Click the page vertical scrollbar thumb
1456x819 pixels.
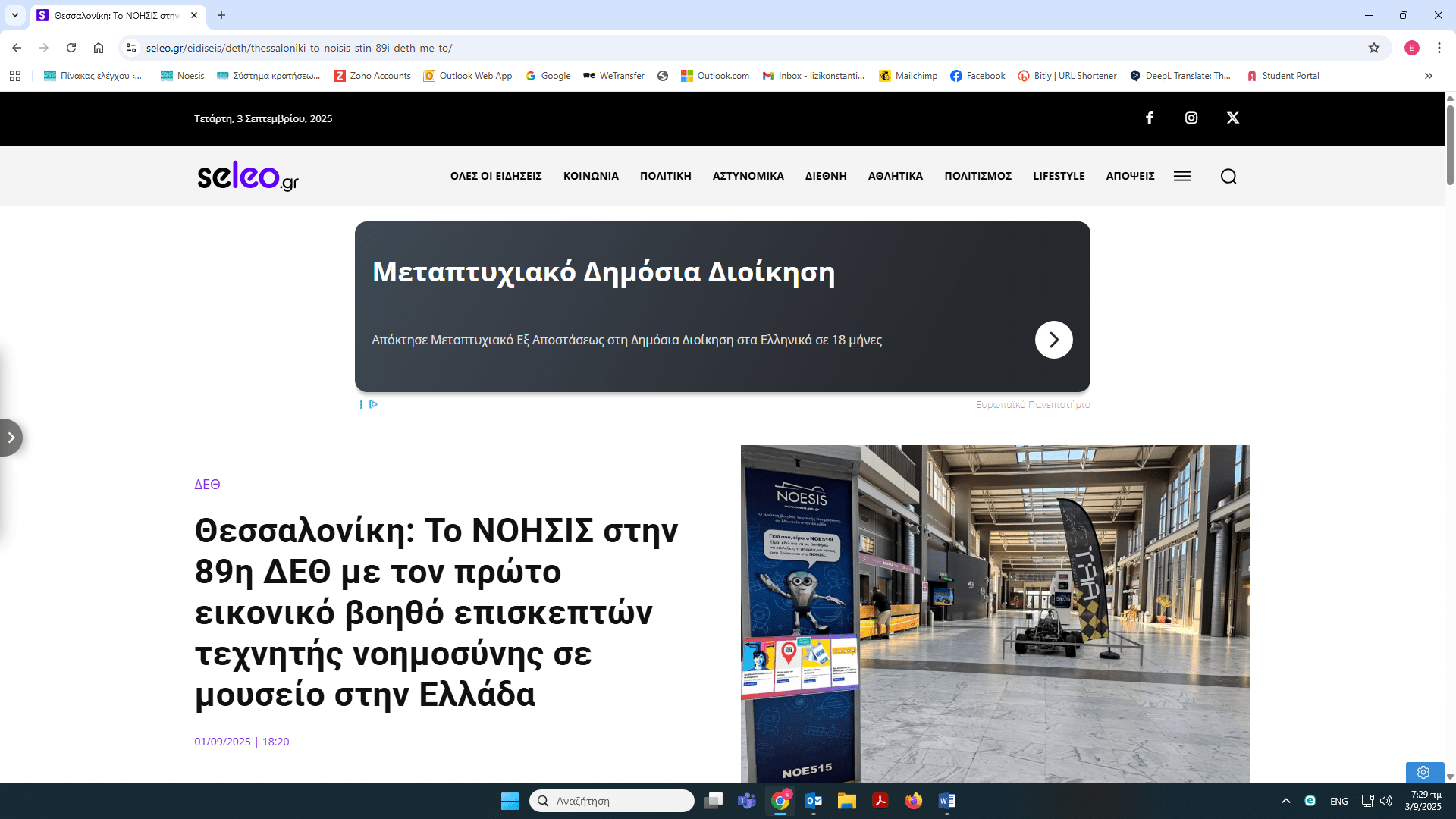point(1450,144)
